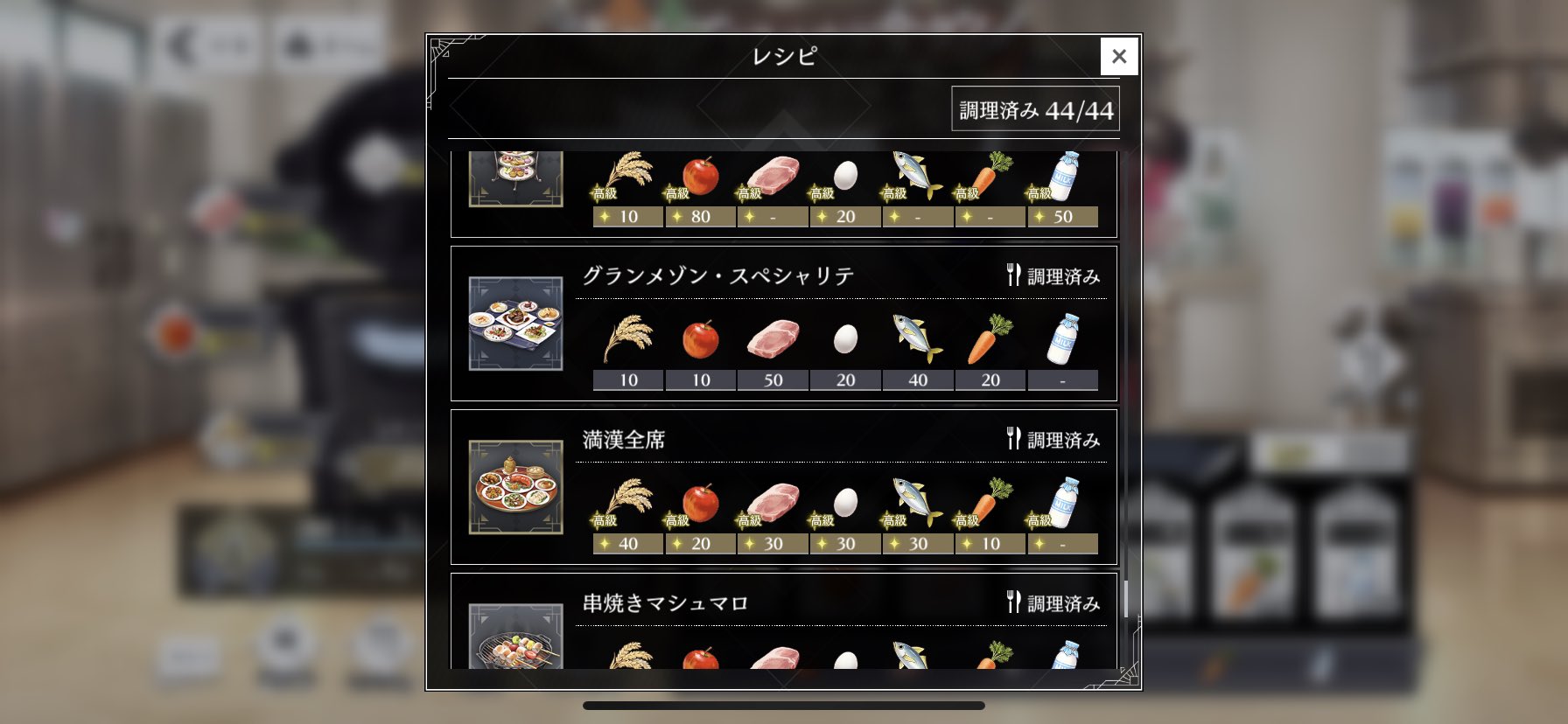Open 串焼きマシュマロ dish thumbnail
This screenshot has width=1568, height=724.
coord(515,637)
